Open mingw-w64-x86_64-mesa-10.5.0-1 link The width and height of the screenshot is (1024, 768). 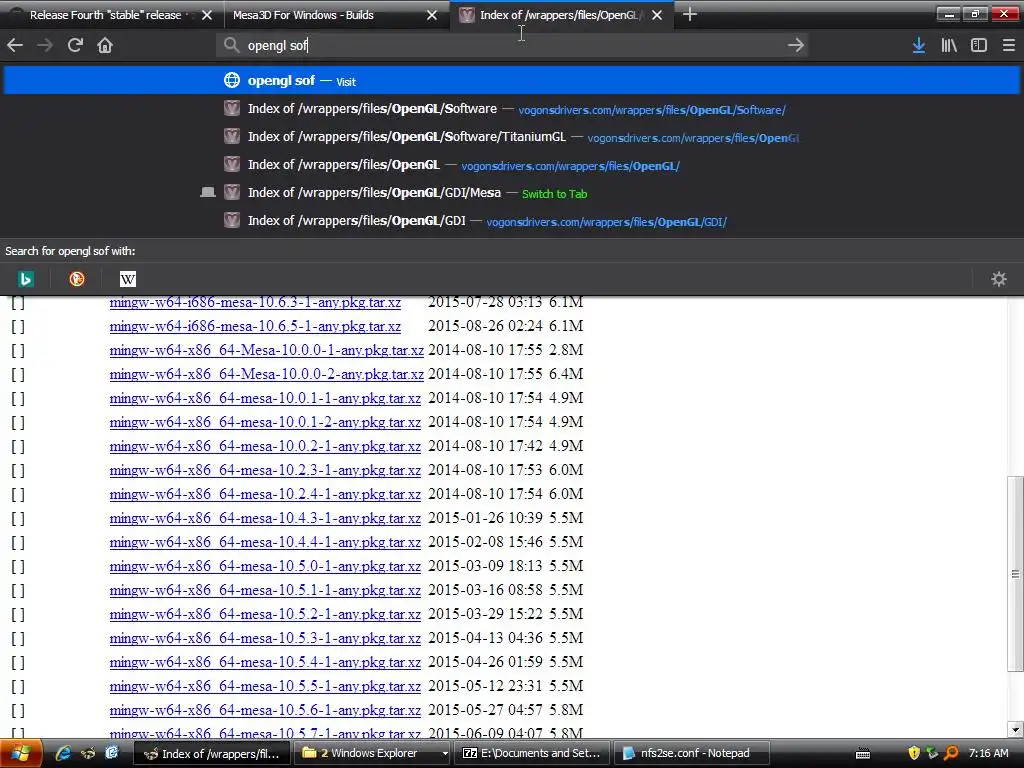pyautogui.click(x=265, y=566)
